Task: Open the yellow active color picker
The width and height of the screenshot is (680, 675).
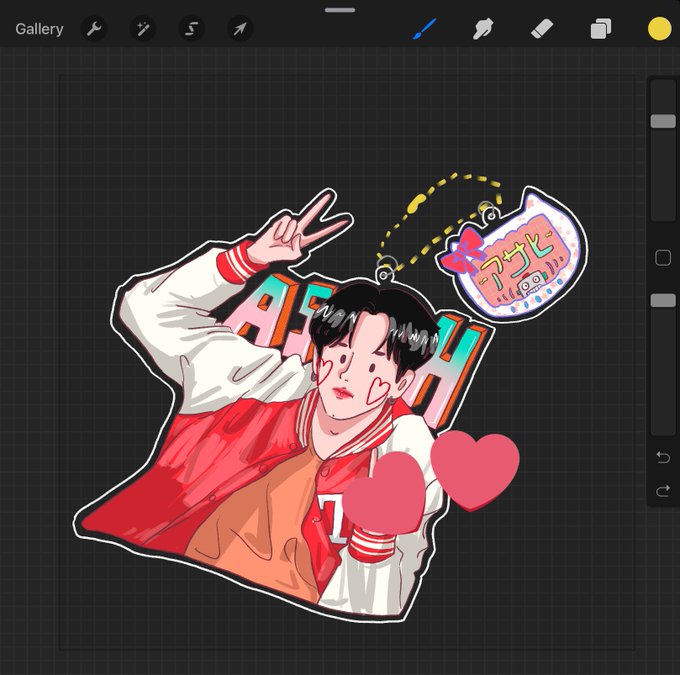Action: click(659, 29)
